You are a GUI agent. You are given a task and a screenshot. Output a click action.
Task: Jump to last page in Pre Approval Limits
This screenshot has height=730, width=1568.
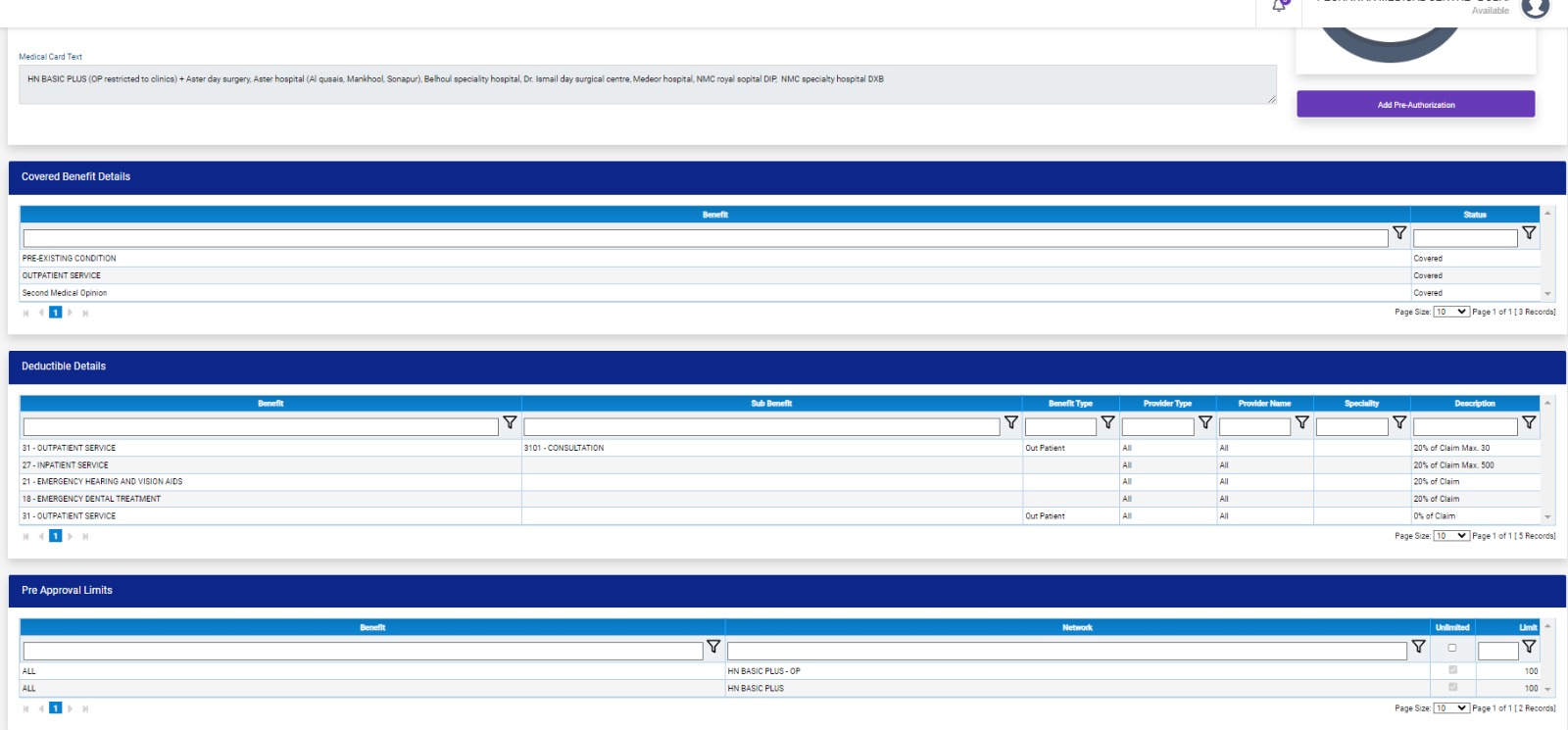(x=85, y=707)
